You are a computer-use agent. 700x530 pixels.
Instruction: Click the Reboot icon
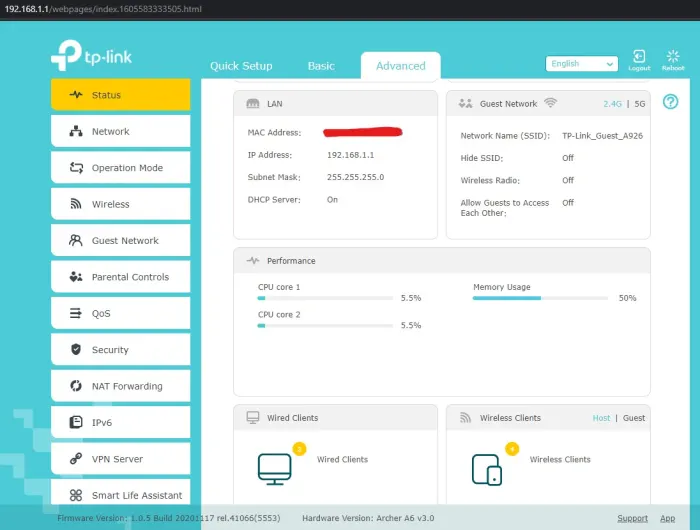[673, 58]
